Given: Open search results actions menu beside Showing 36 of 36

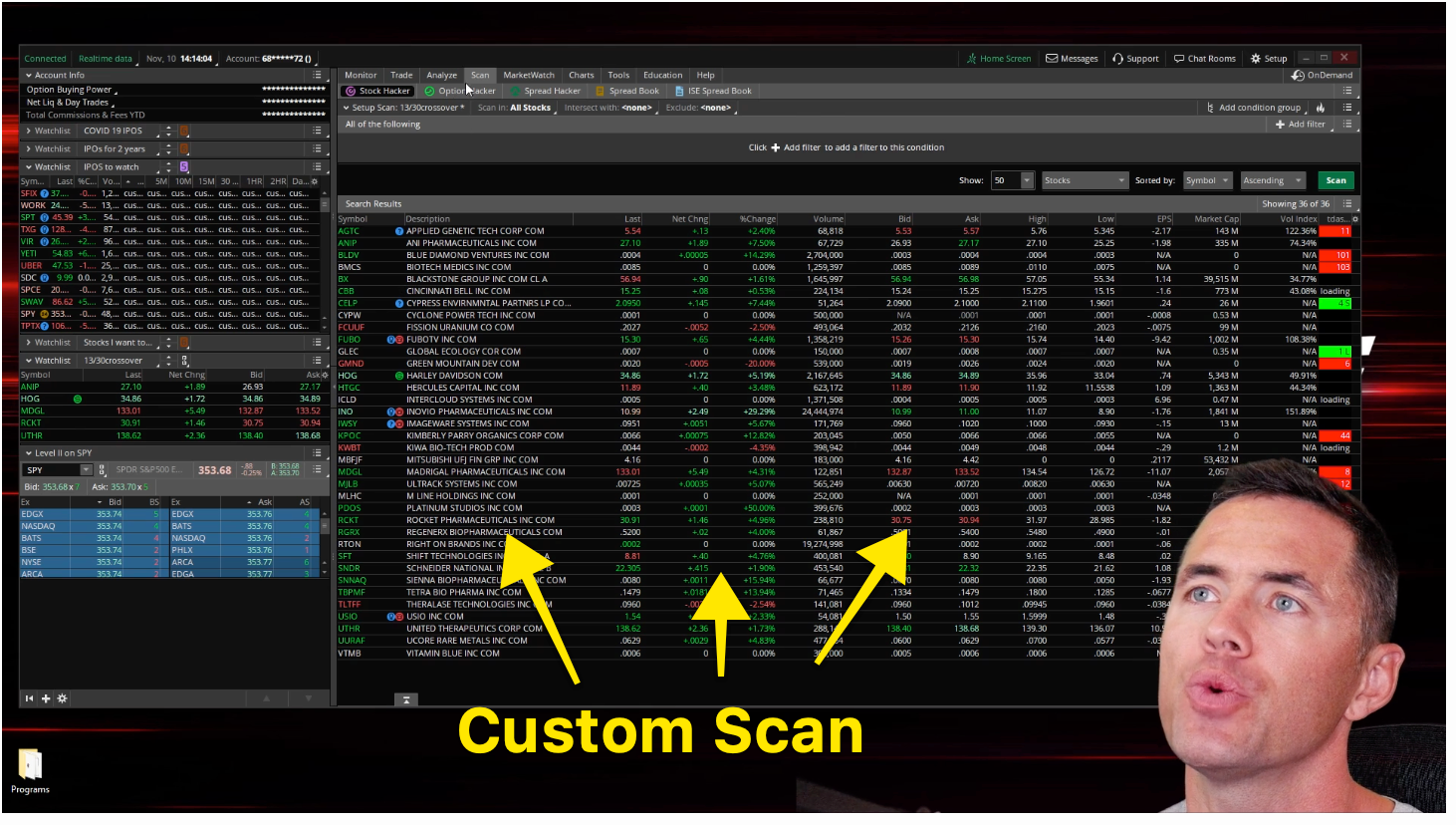Looking at the screenshot, I should click(1347, 203).
